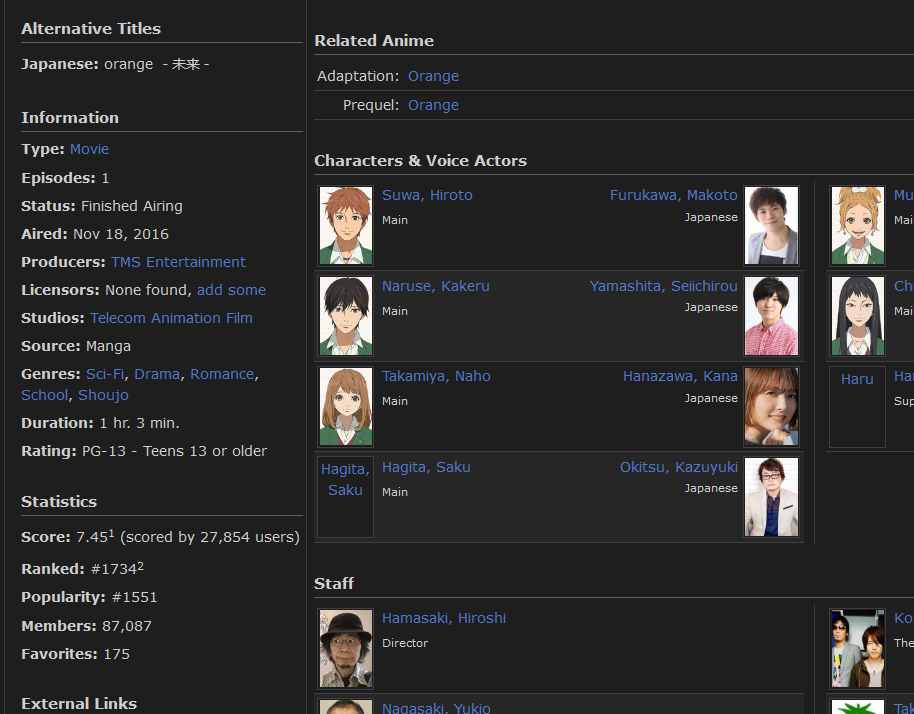Browse the Sci-Fi genre link
Image resolution: width=914 pixels, height=714 pixels.
[x=105, y=374]
